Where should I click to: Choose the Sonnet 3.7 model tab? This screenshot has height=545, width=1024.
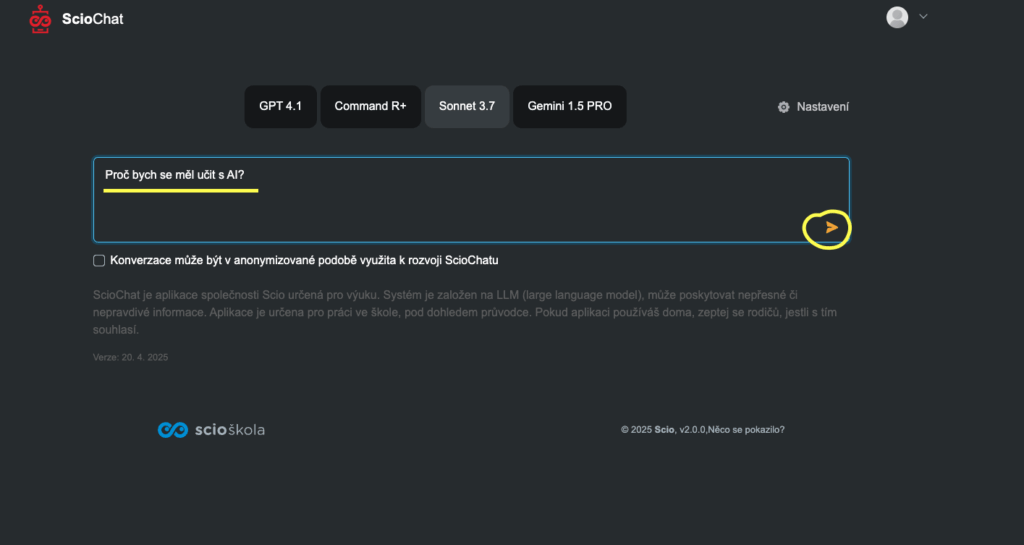[x=467, y=106]
